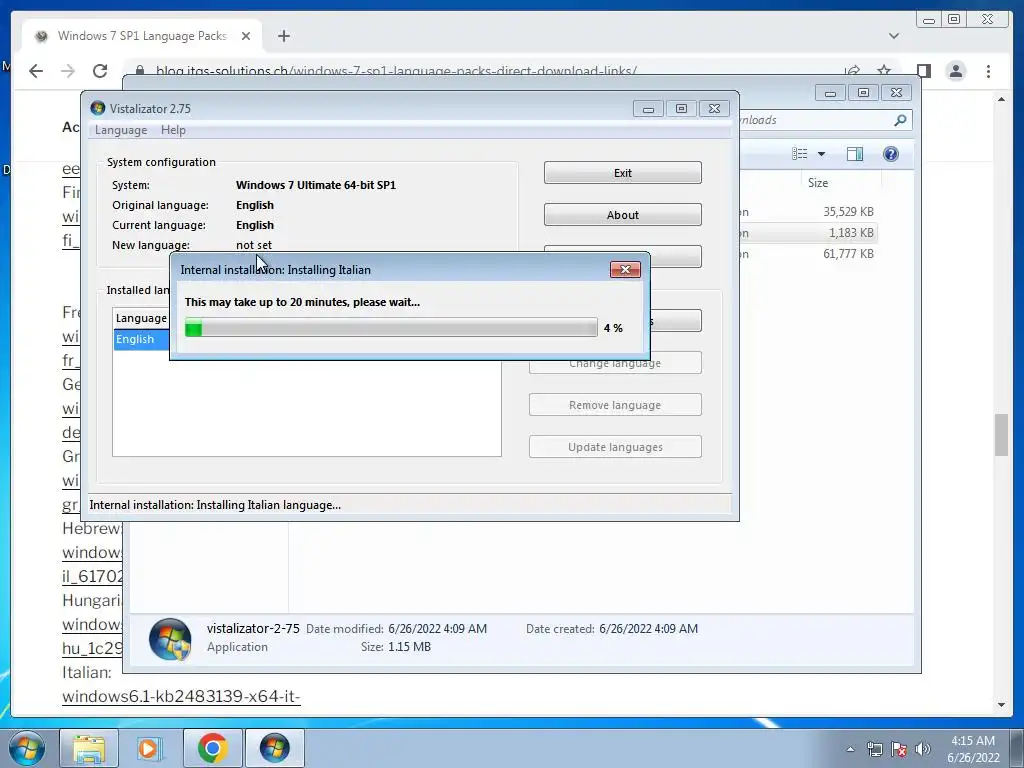Click the Remove language button
Screen dimensions: 1024x768
[x=615, y=405]
